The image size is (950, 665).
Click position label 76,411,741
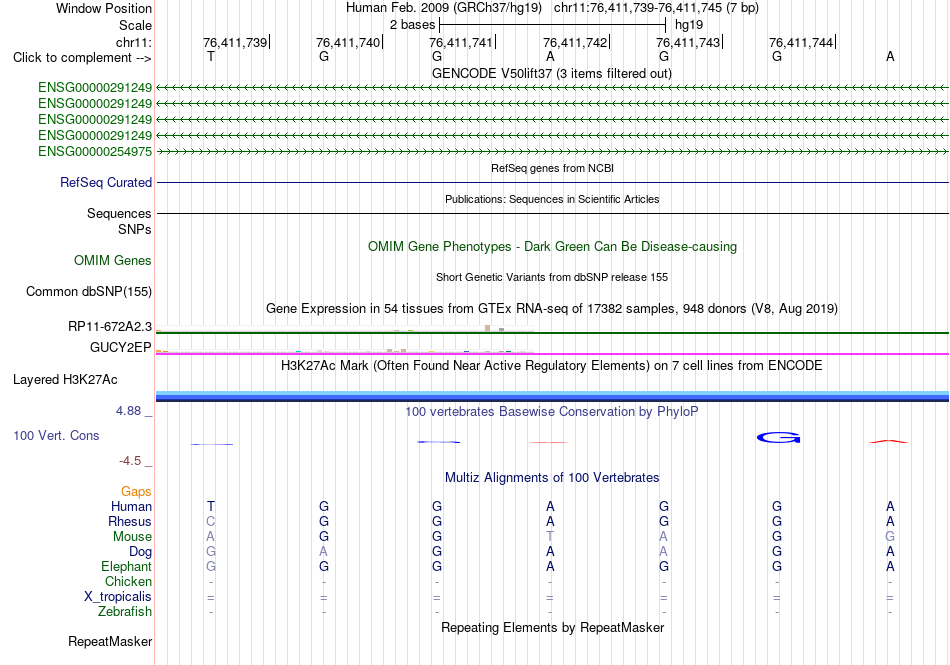pyautogui.click(x=462, y=42)
